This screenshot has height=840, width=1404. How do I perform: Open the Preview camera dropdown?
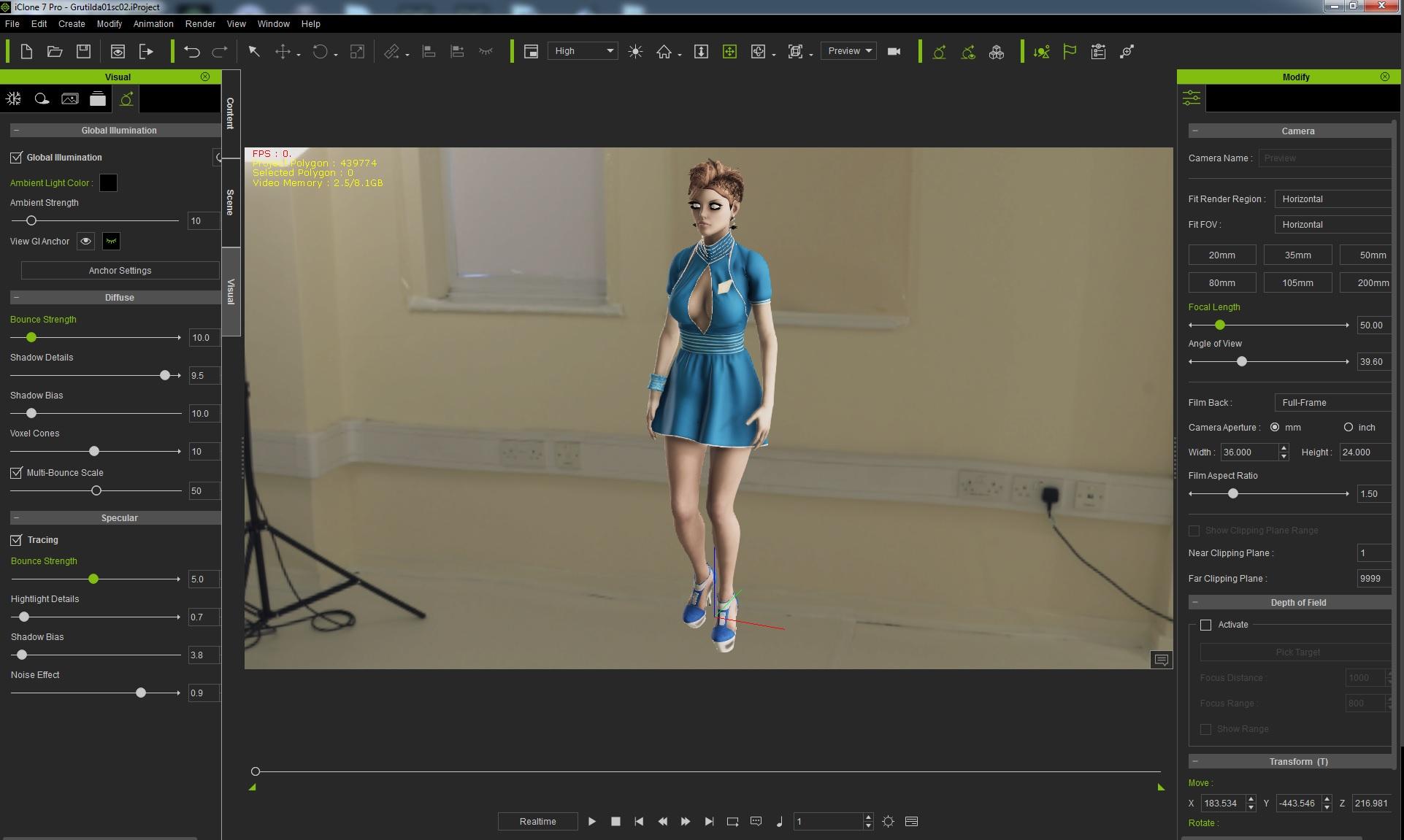tap(848, 51)
